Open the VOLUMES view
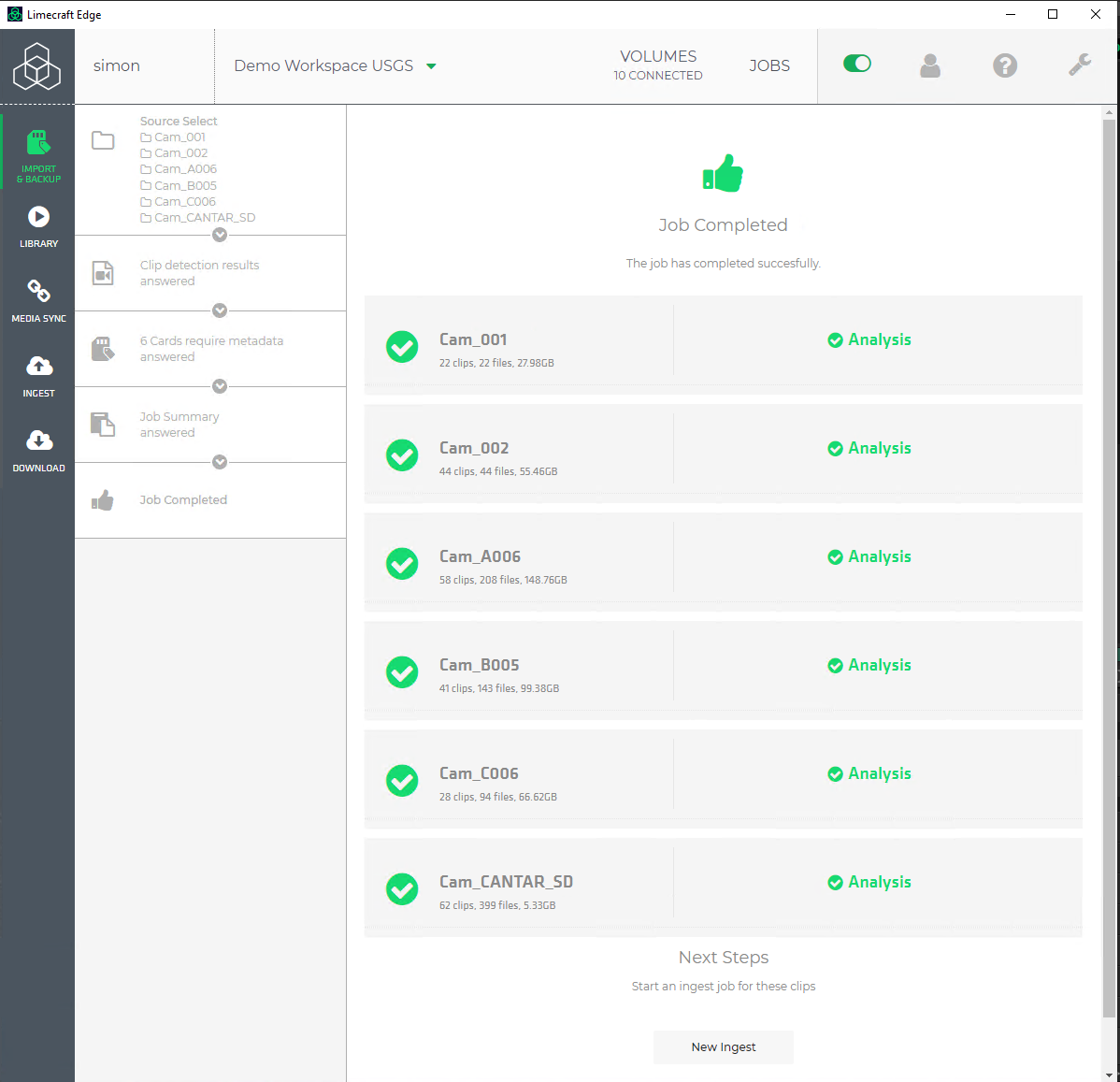This screenshot has width=1120, height=1082. (658, 65)
